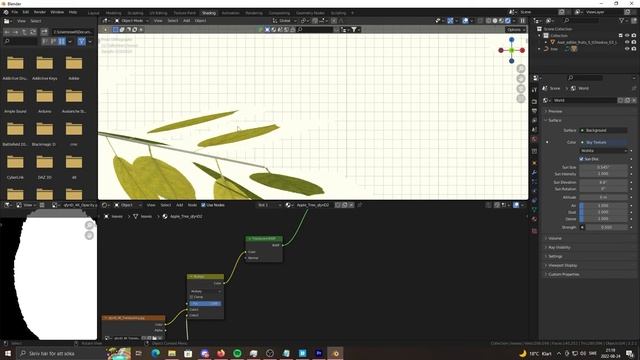Toggle the Sun Disc checkbox
This screenshot has width=640, height=360.
581,159
